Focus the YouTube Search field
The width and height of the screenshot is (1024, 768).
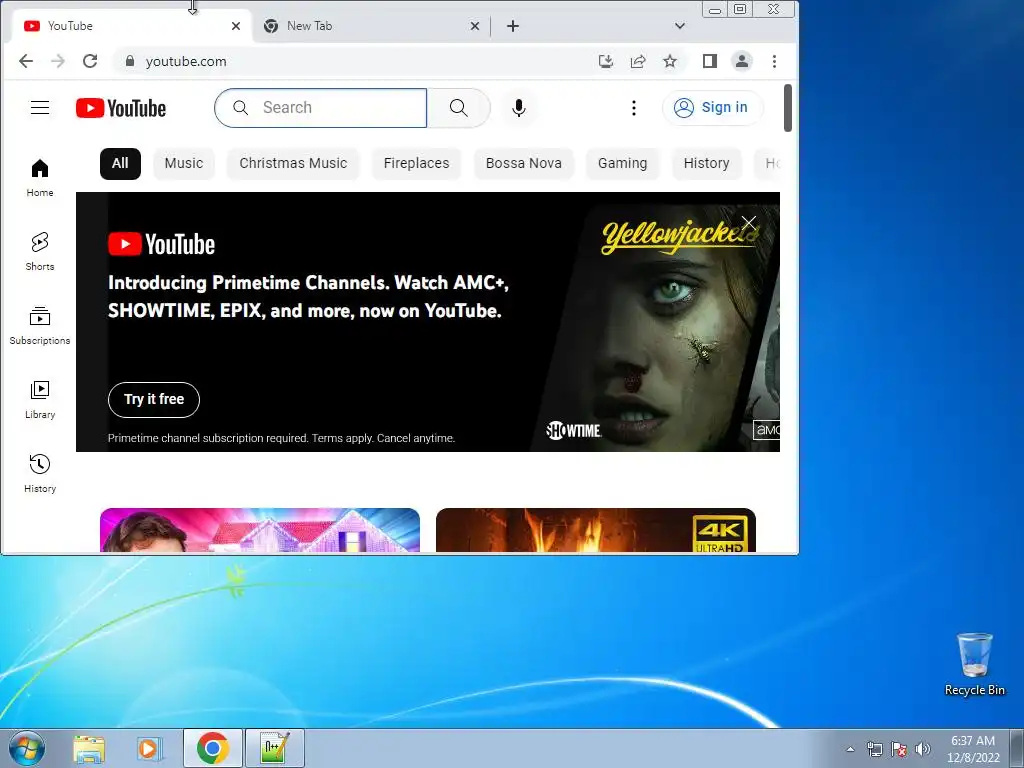(x=321, y=108)
